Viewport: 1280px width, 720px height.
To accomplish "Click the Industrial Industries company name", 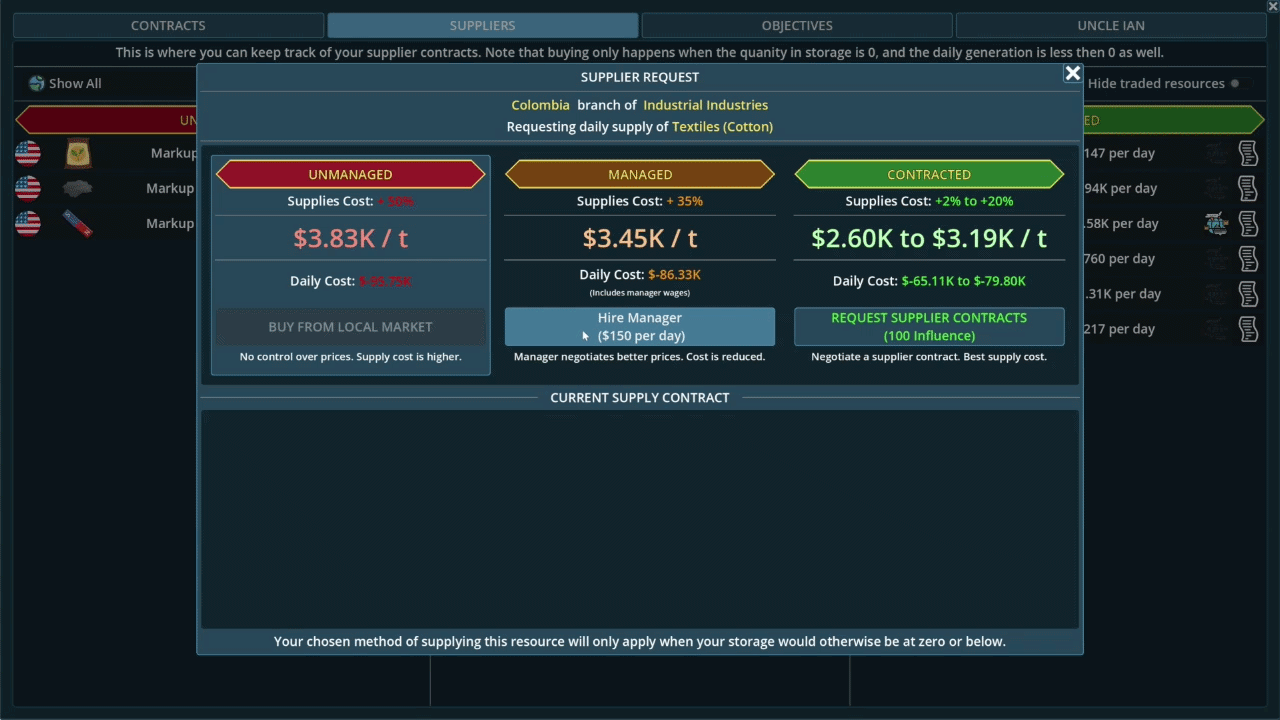I will (x=705, y=105).
